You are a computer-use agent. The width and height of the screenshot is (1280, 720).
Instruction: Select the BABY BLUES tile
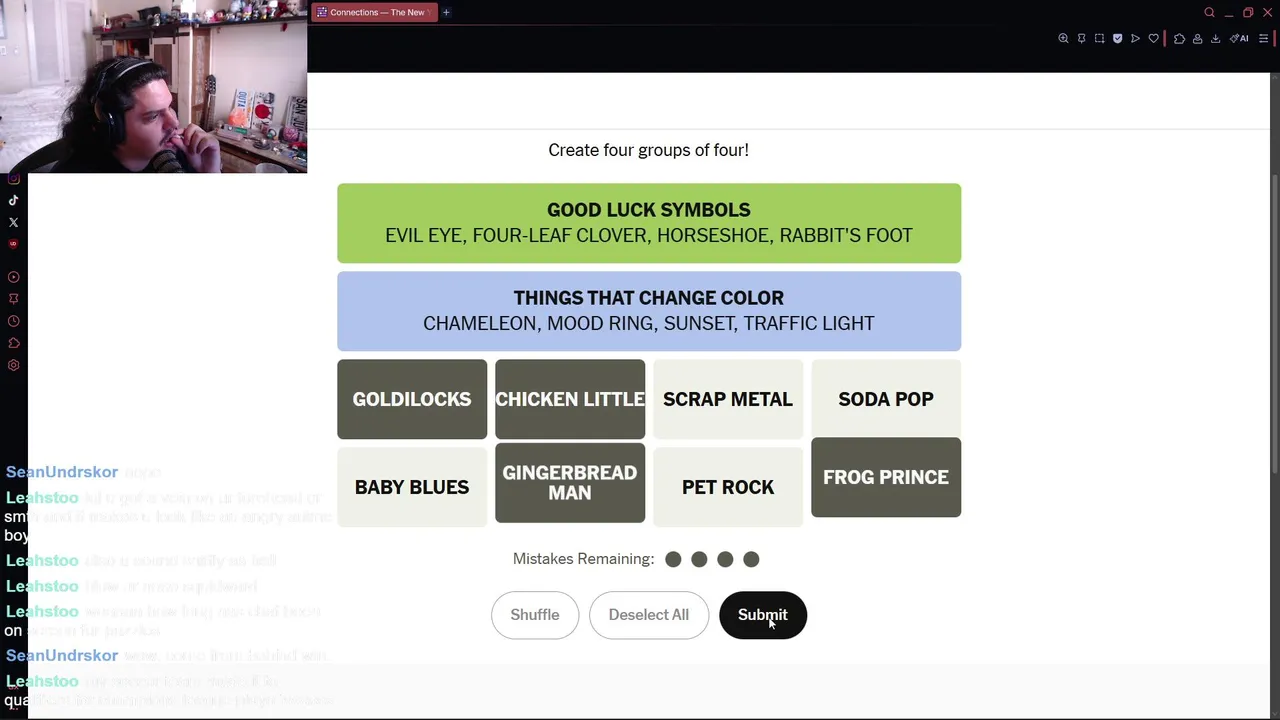click(x=412, y=487)
